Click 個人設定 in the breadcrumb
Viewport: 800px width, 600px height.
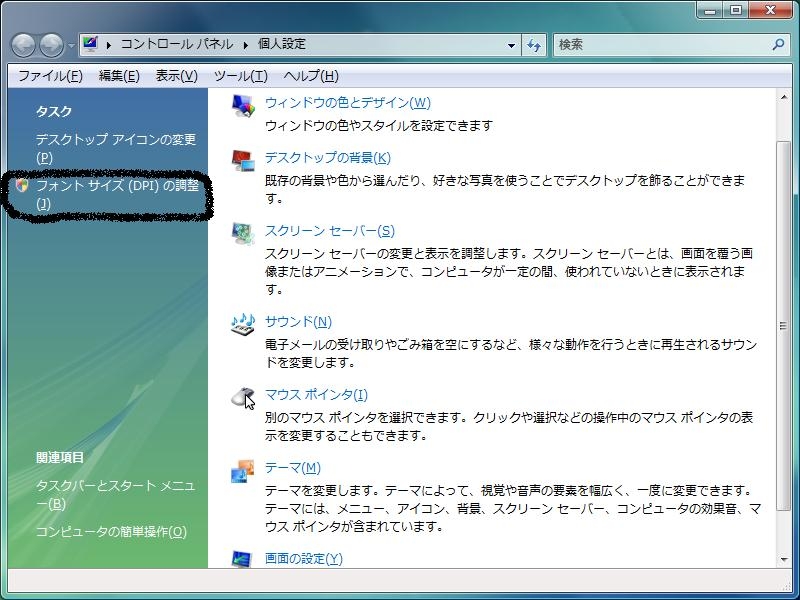coord(282,44)
